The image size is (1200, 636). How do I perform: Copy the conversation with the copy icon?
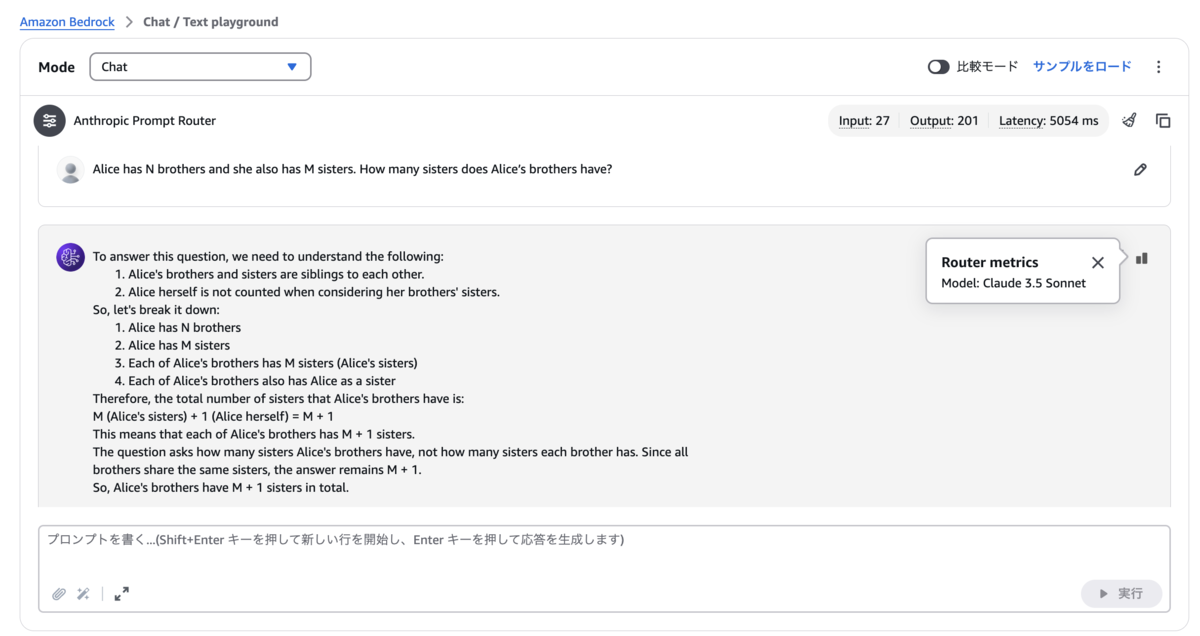point(1163,121)
